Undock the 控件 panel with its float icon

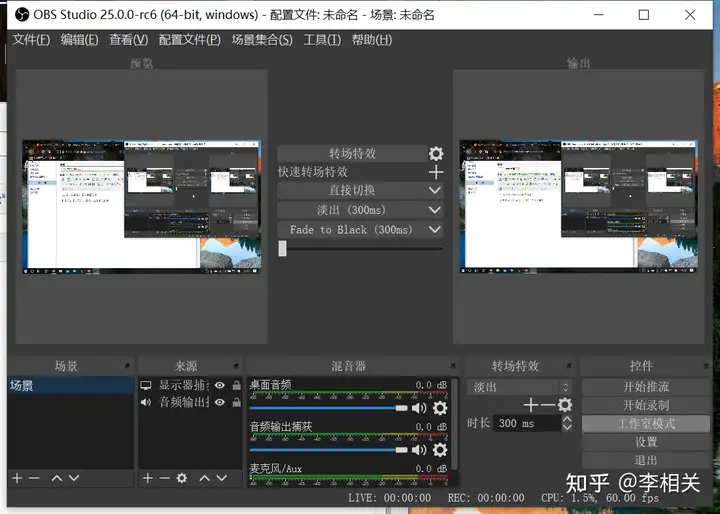click(x=706, y=366)
